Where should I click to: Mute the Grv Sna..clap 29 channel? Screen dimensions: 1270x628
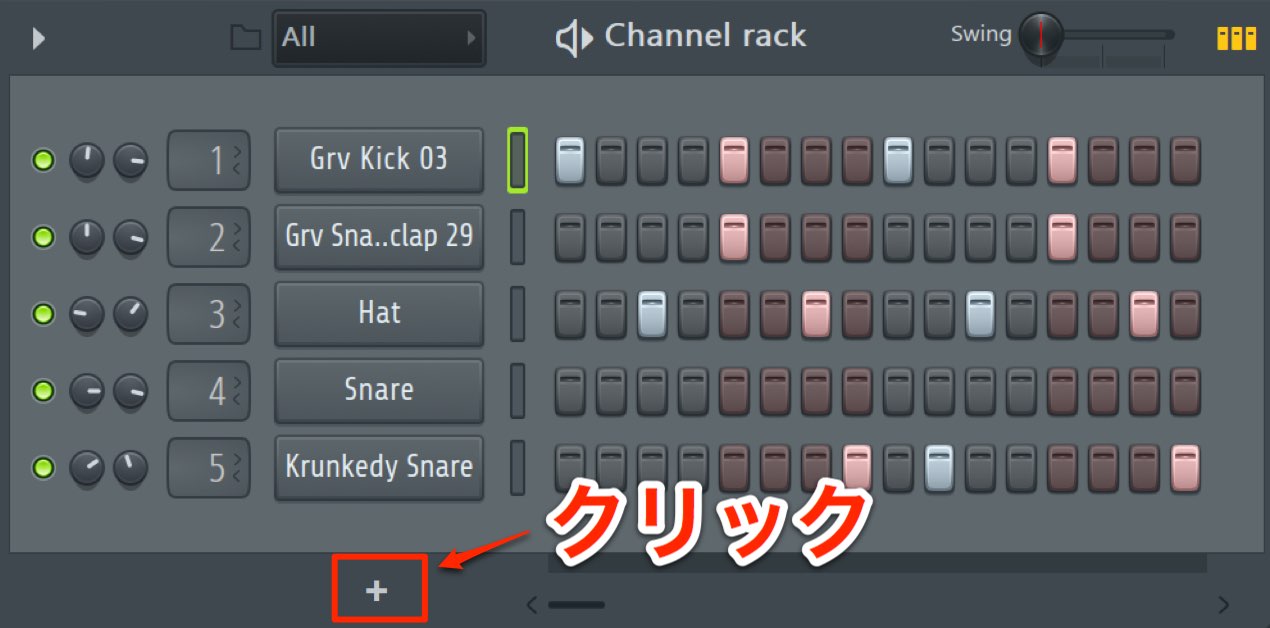point(43,237)
